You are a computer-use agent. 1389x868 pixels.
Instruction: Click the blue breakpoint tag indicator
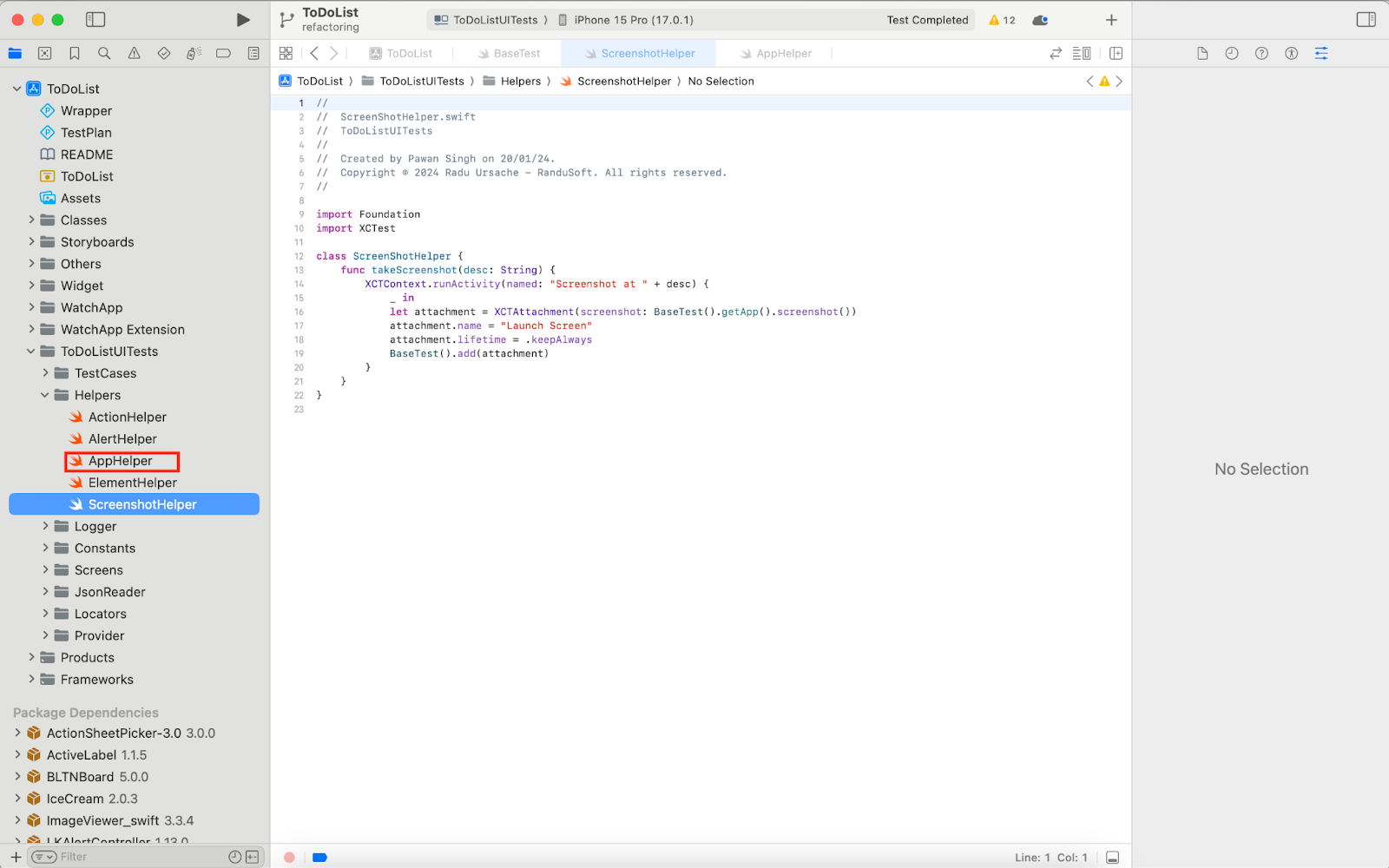pyautogui.click(x=319, y=858)
